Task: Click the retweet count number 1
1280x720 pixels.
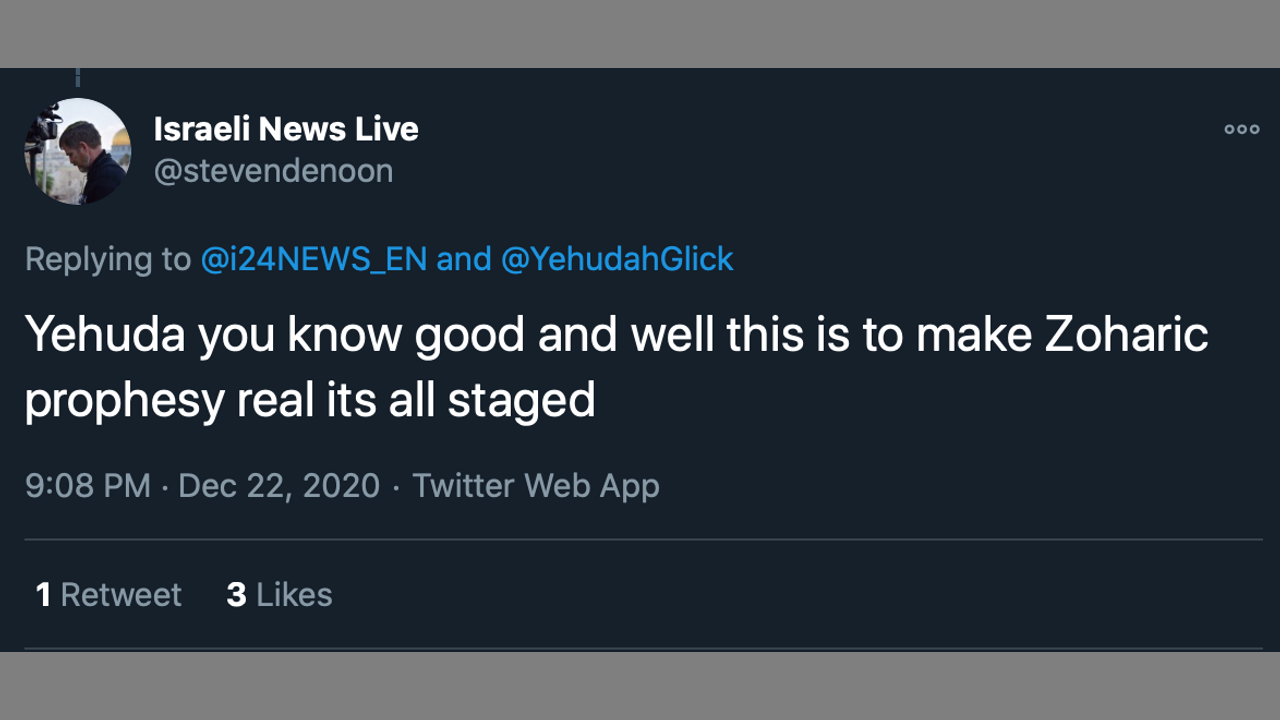Action: click(x=43, y=595)
